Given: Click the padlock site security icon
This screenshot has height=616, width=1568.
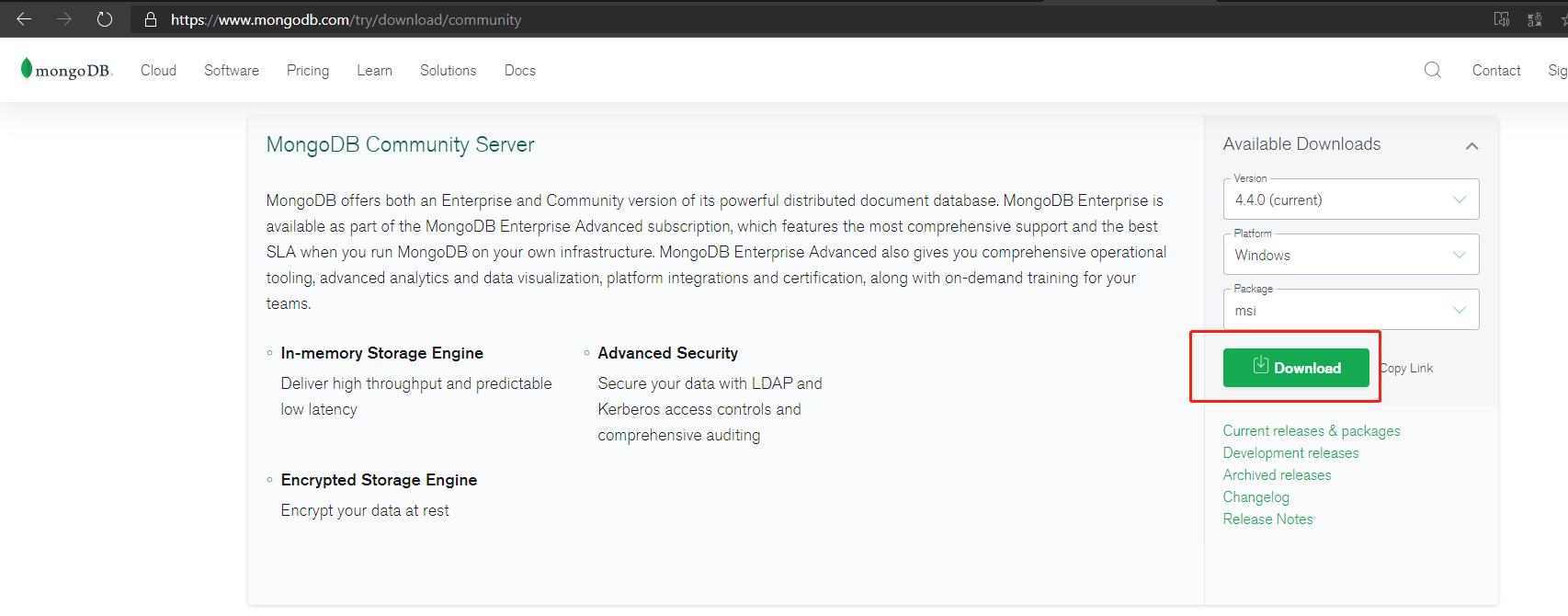Looking at the screenshot, I should [x=151, y=19].
